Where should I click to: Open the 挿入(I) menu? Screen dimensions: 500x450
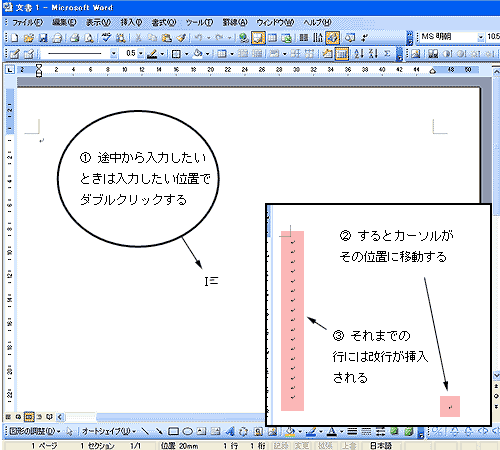131,22
